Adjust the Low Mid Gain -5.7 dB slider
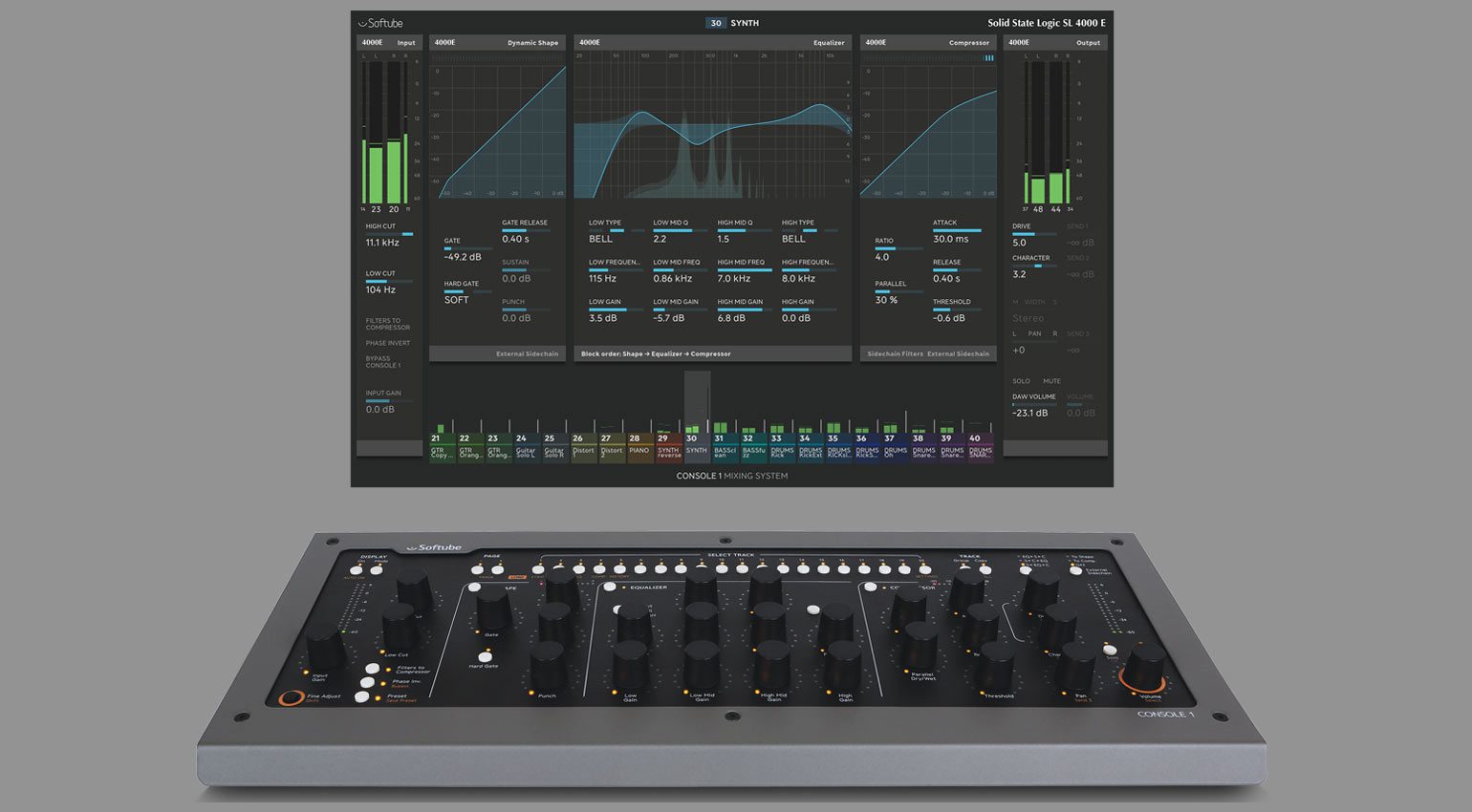 tap(680, 310)
